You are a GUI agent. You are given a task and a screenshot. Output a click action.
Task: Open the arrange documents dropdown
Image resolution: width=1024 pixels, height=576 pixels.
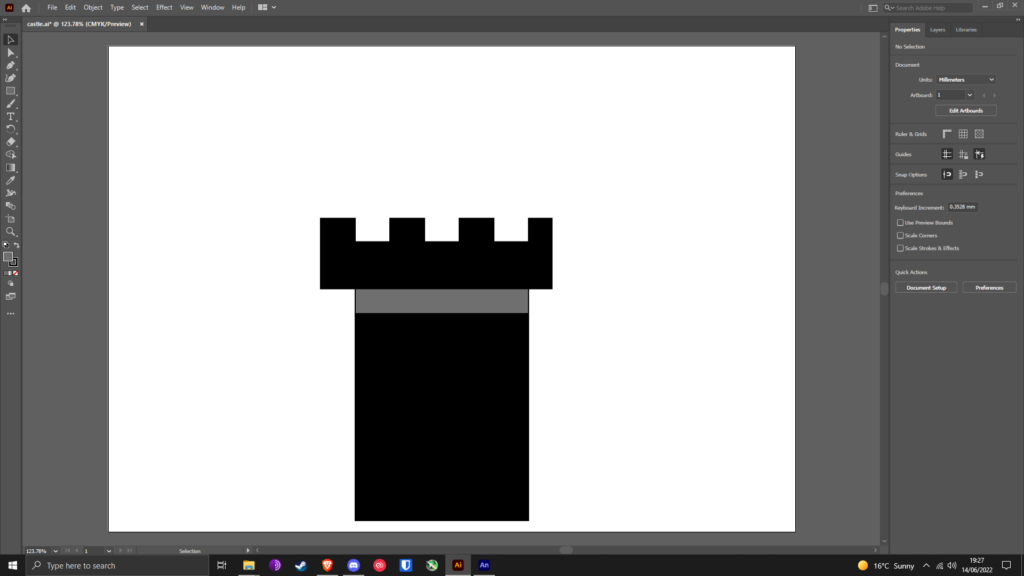266,7
